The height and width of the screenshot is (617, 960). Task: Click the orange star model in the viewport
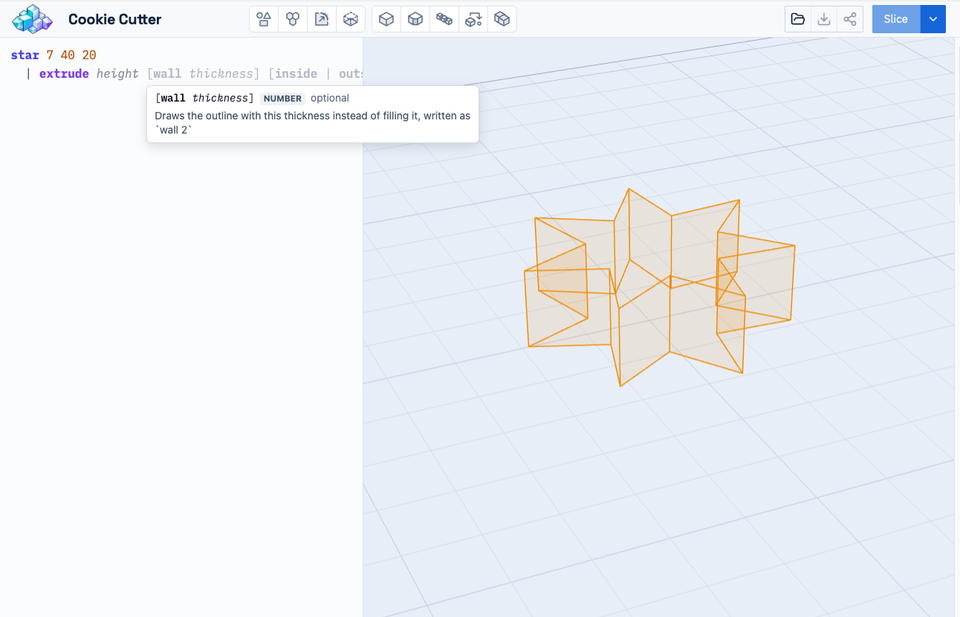[x=660, y=286]
